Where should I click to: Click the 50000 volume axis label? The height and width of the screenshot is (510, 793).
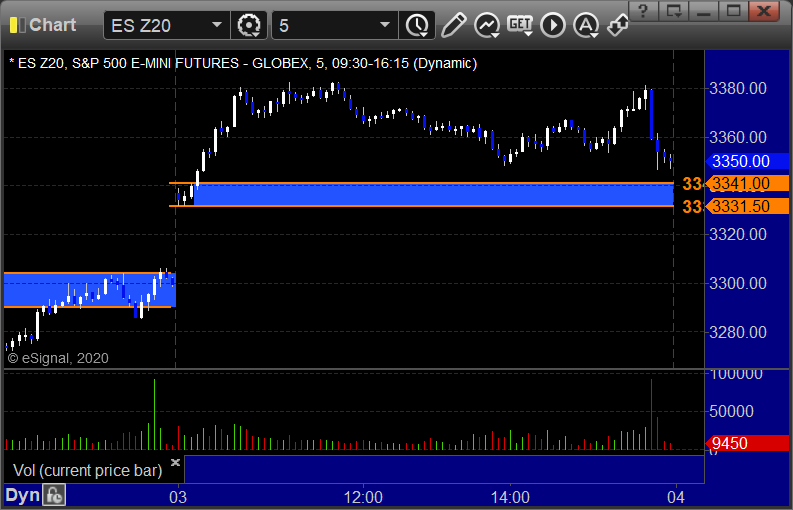click(731, 411)
